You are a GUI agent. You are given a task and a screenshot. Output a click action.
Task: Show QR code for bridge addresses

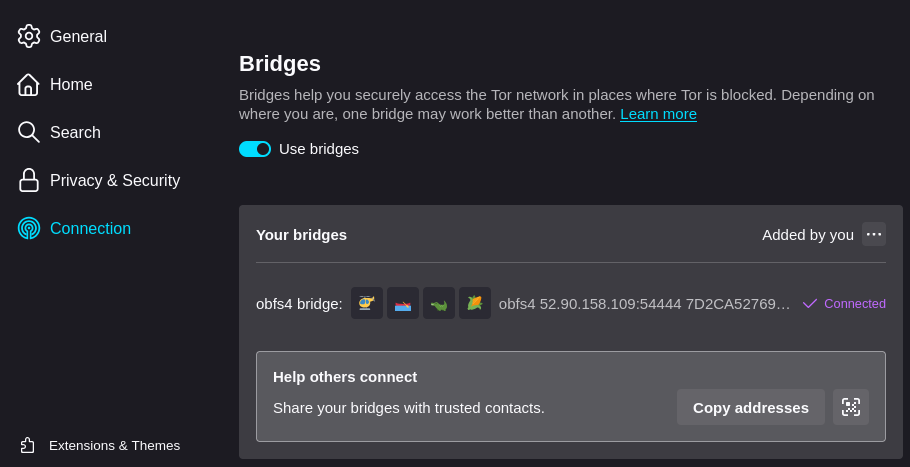(851, 407)
